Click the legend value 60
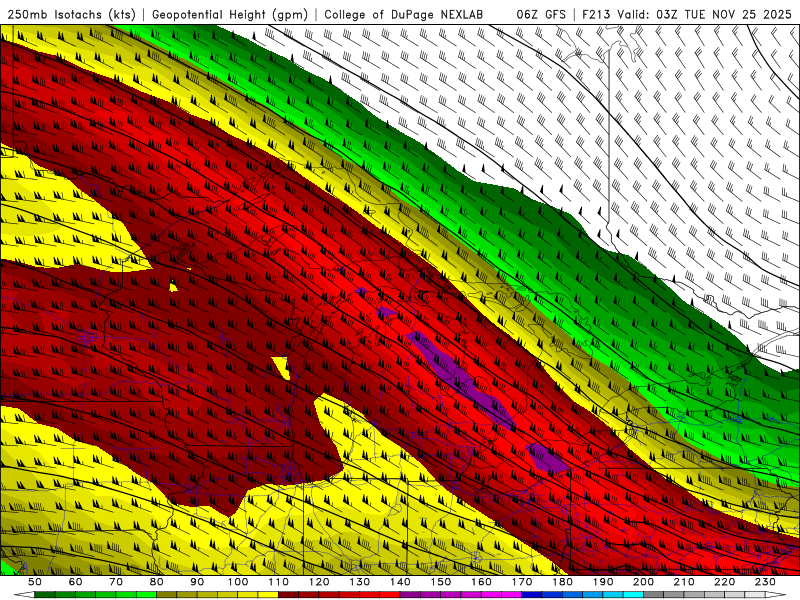 [76, 582]
